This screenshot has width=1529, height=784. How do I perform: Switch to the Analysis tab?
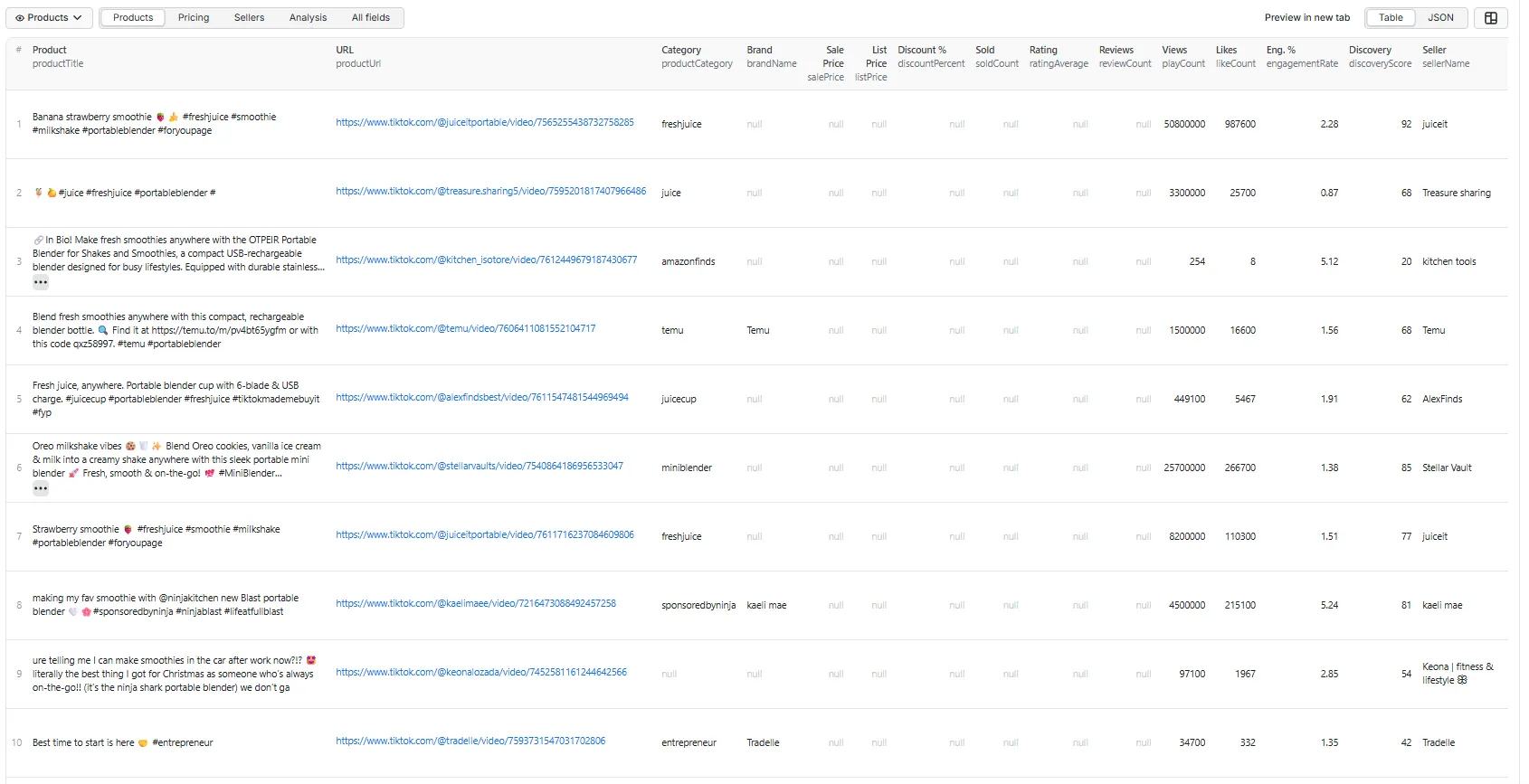pyautogui.click(x=308, y=17)
